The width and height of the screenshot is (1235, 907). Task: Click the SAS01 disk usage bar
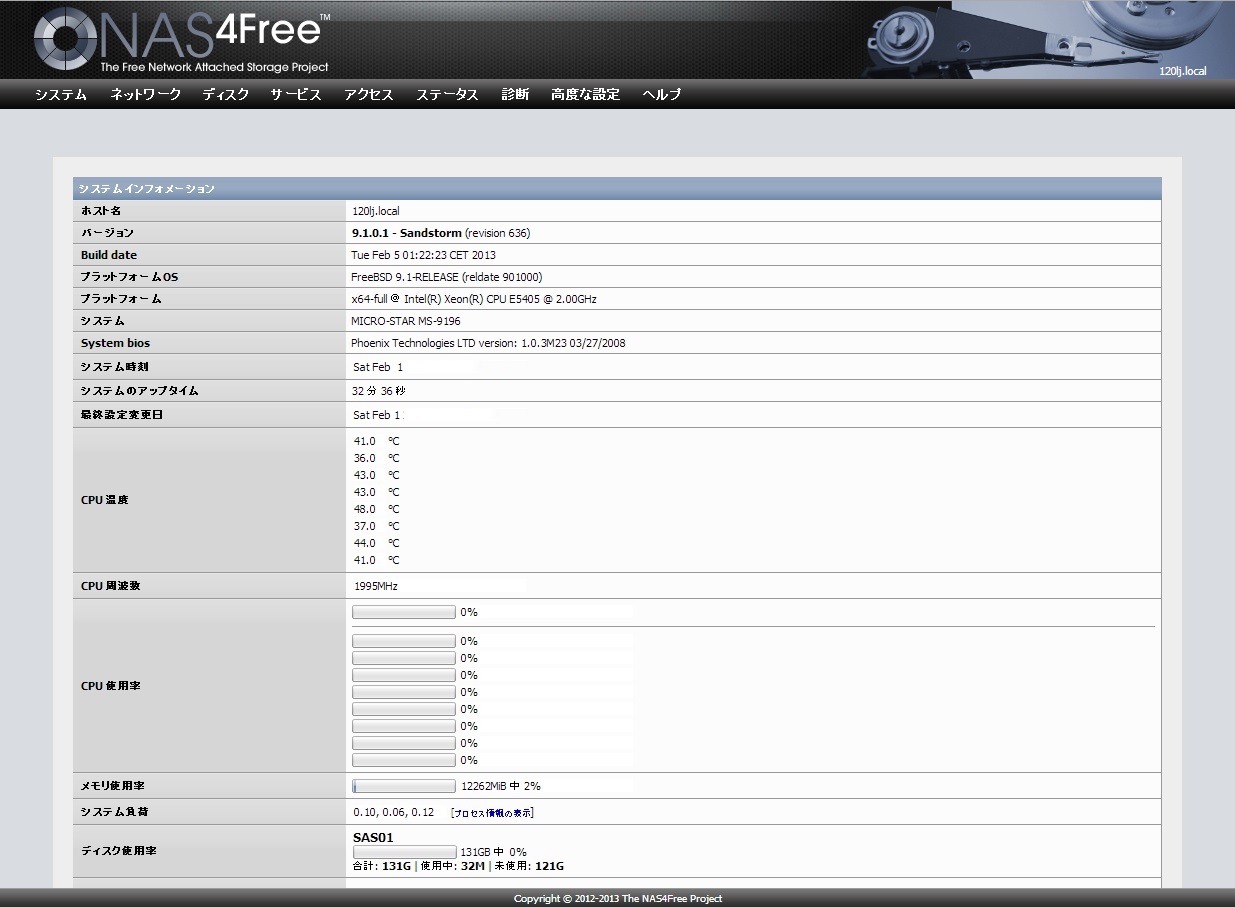click(x=404, y=852)
